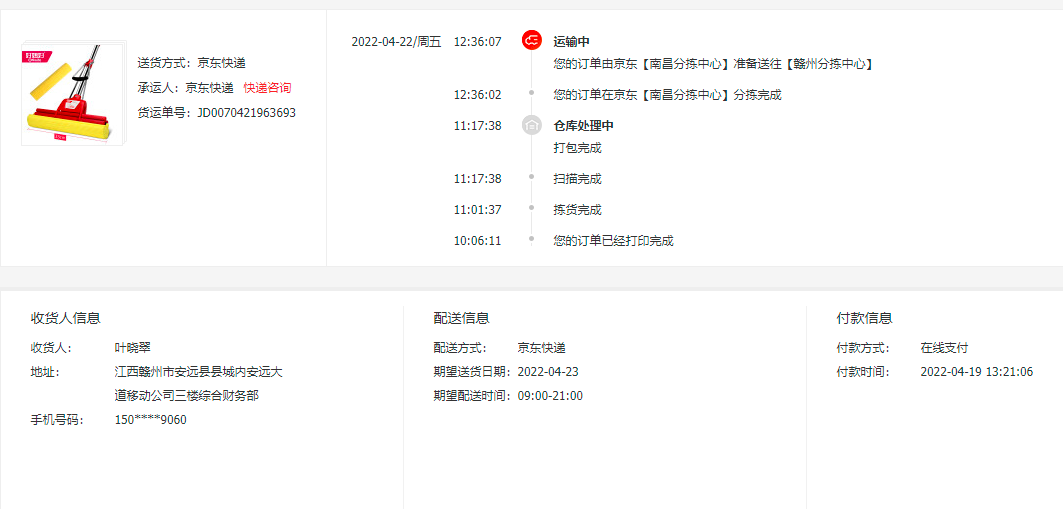Image resolution: width=1063 pixels, height=509 pixels.
Task: Click the 承运人：京东快递 carrier text
Action: pyautogui.click(x=185, y=87)
